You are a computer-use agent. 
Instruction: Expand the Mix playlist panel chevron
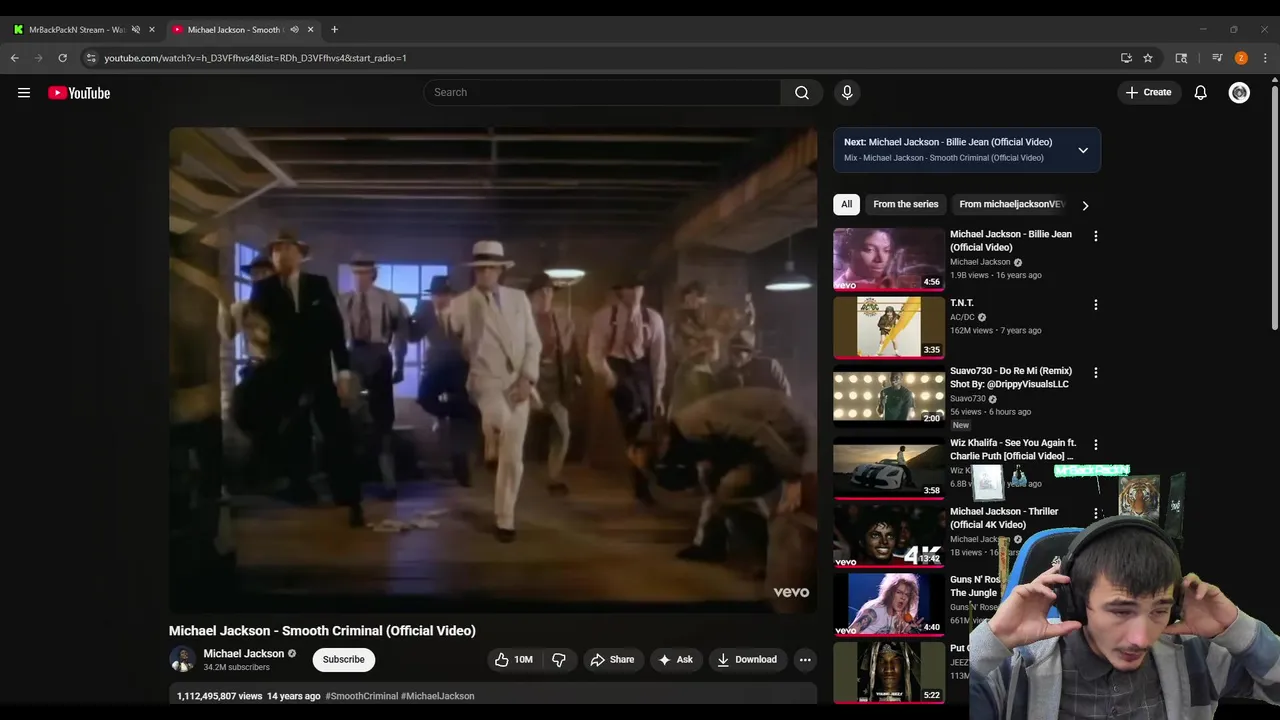pos(1083,150)
